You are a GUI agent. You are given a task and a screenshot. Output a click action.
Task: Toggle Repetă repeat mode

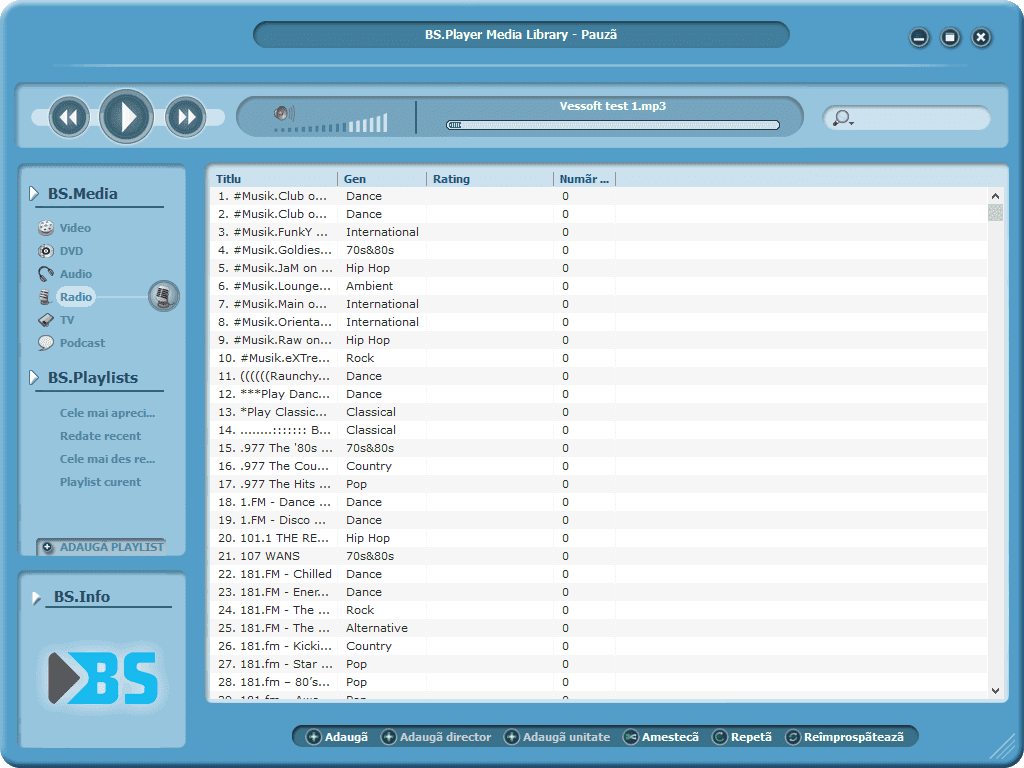(742, 737)
